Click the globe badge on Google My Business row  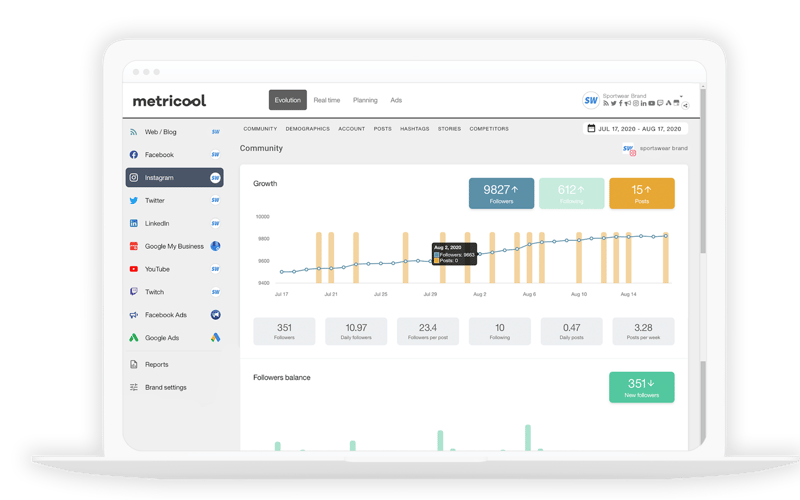pos(215,246)
